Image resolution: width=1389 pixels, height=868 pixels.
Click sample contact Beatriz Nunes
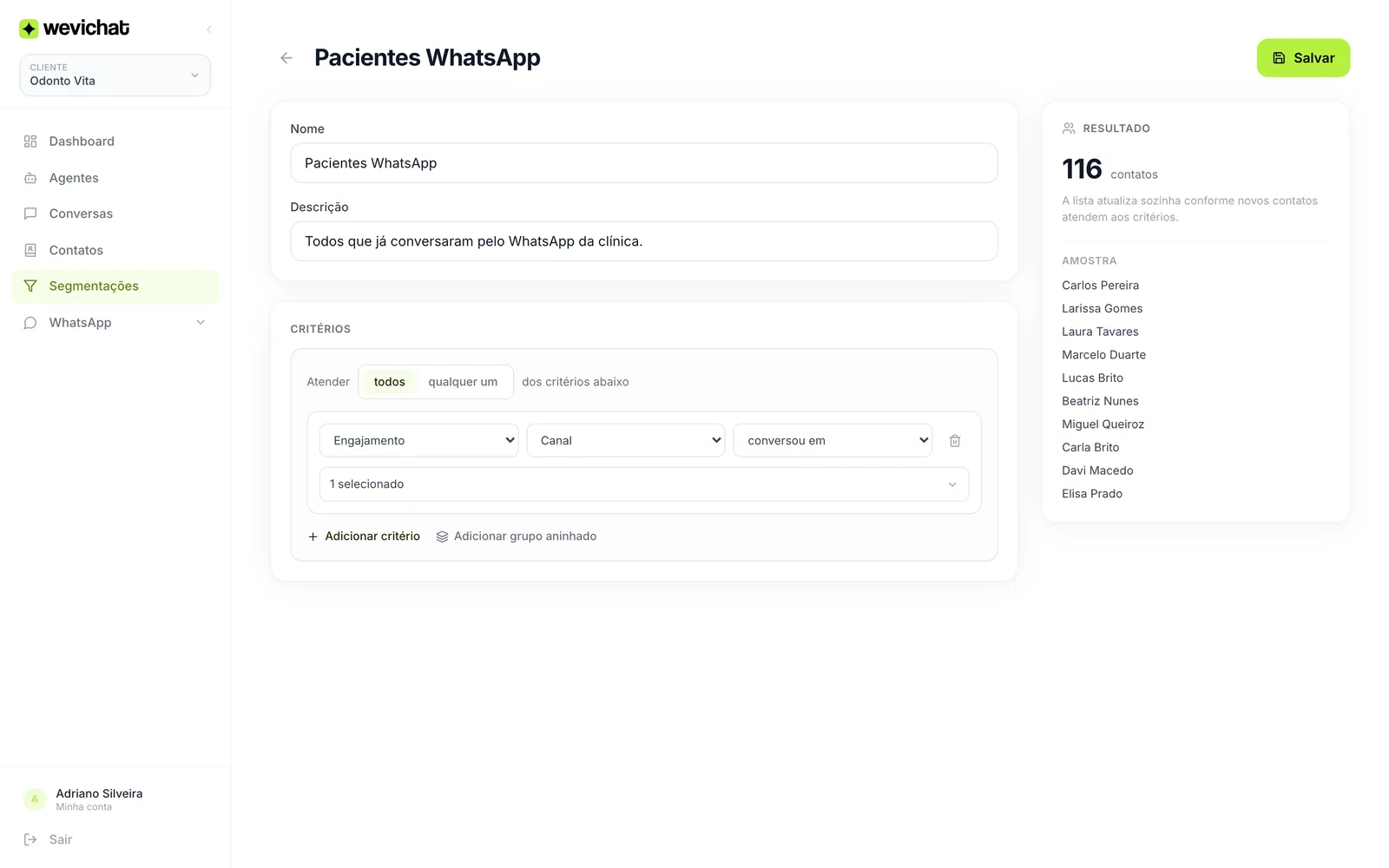[x=1100, y=401]
